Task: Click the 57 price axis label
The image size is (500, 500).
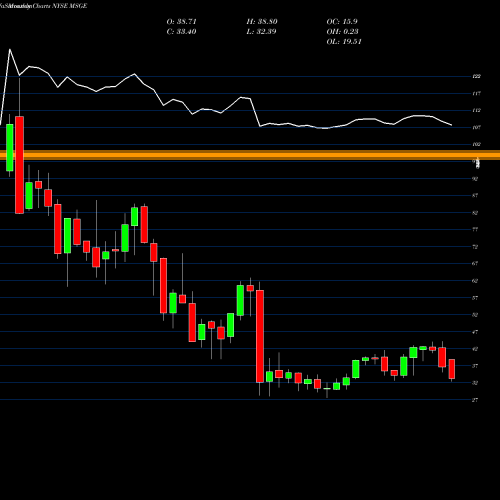Action: [475, 298]
